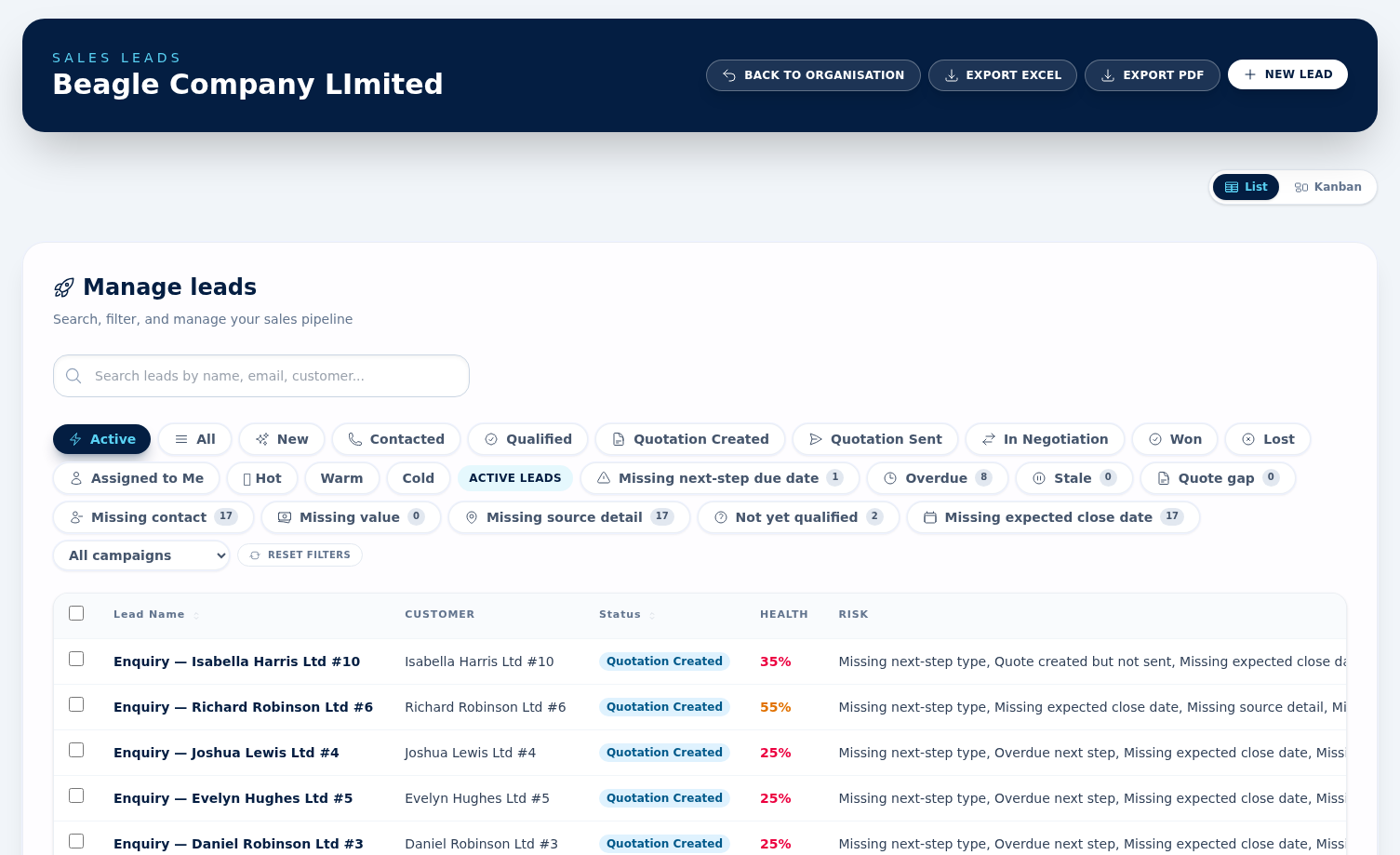1400x855 pixels.
Task: Click the plus icon in New Lead
Action: pos(1250,74)
